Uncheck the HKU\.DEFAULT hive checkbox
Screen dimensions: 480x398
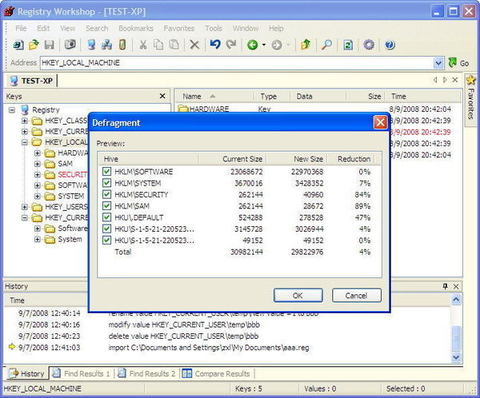(x=107, y=217)
